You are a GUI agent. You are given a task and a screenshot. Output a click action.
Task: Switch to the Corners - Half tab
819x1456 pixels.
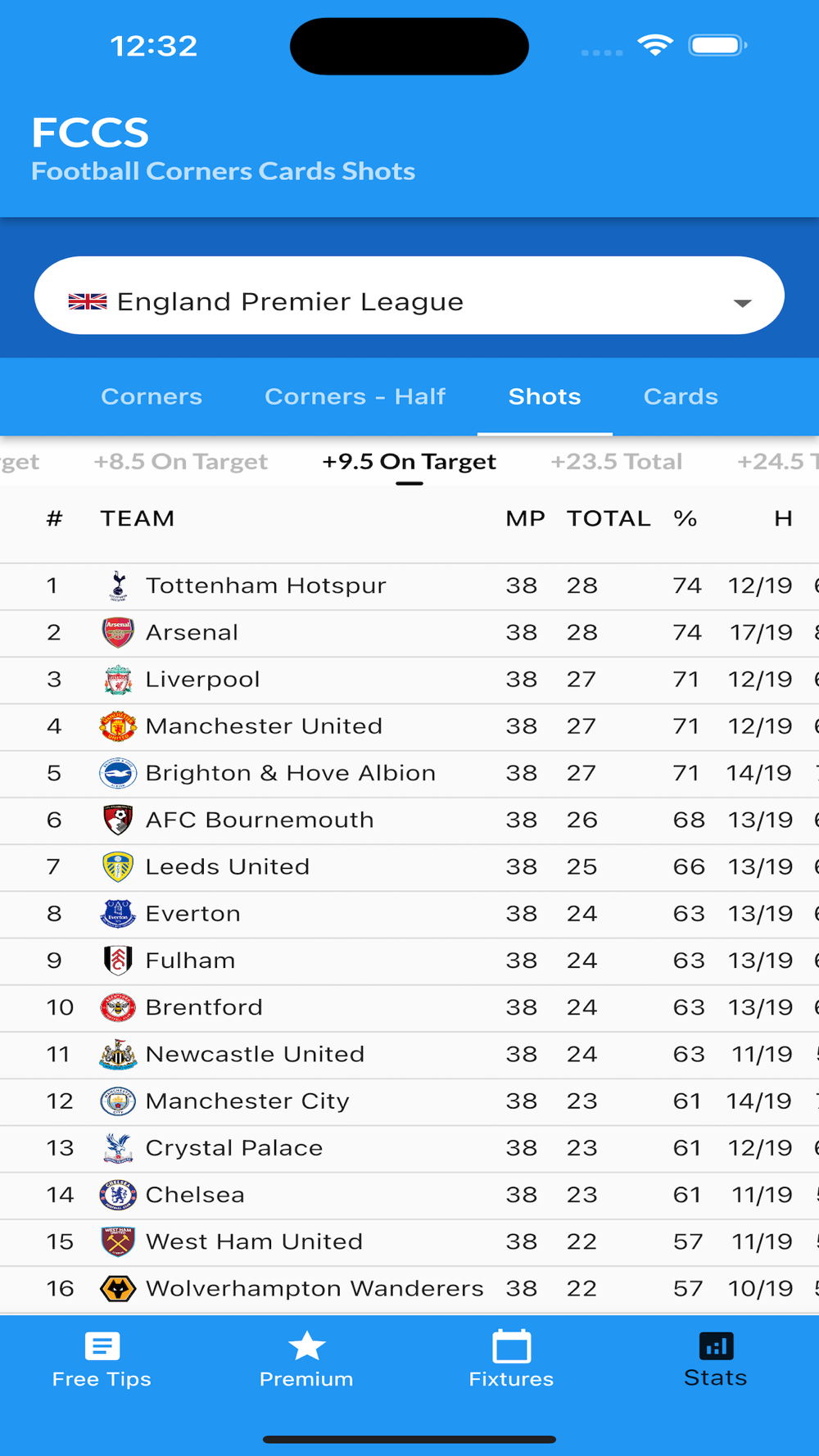tap(355, 397)
